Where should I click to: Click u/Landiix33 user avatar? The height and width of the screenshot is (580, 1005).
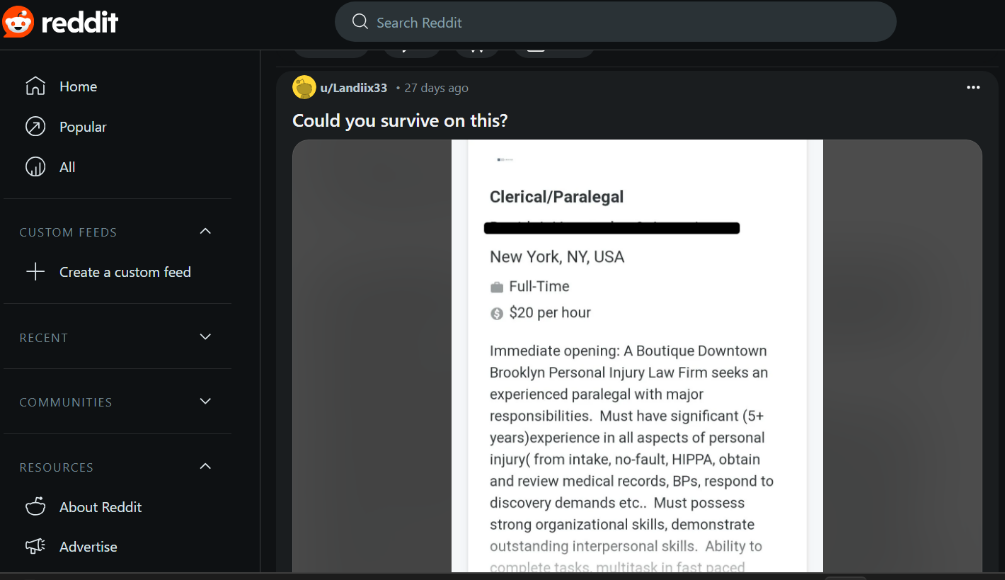point(304,87)
